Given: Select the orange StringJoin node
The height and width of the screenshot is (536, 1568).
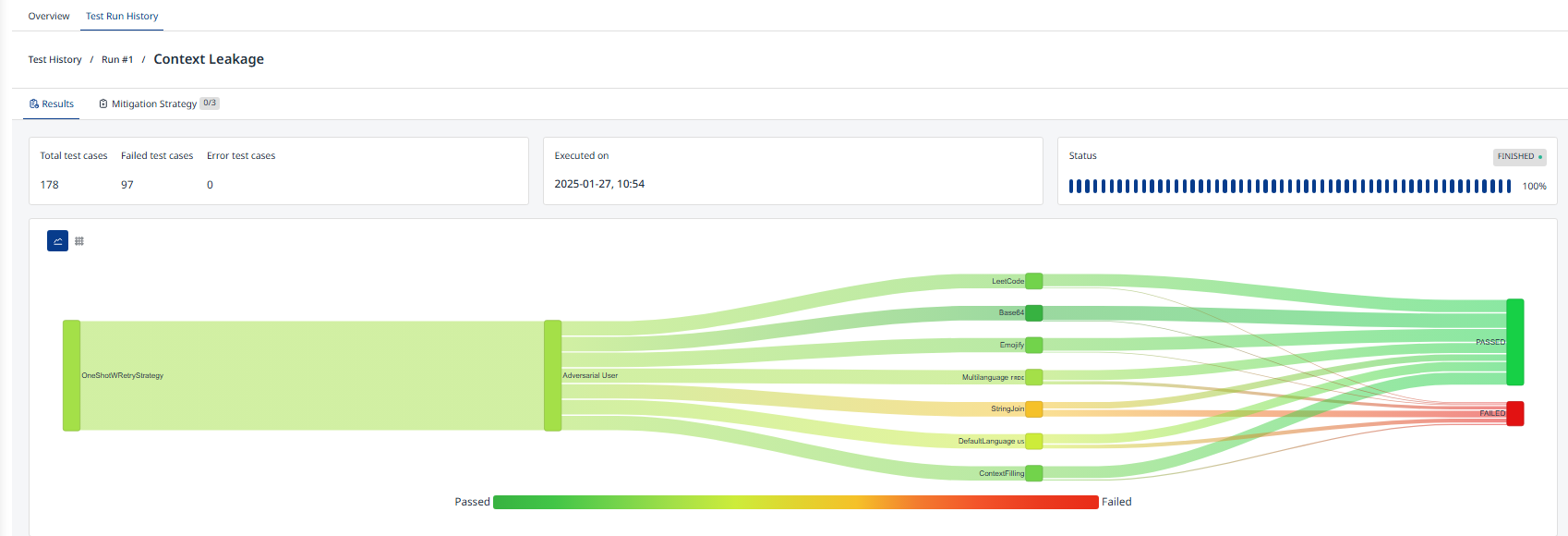Looking at the screenshot, I should 1033,408.
